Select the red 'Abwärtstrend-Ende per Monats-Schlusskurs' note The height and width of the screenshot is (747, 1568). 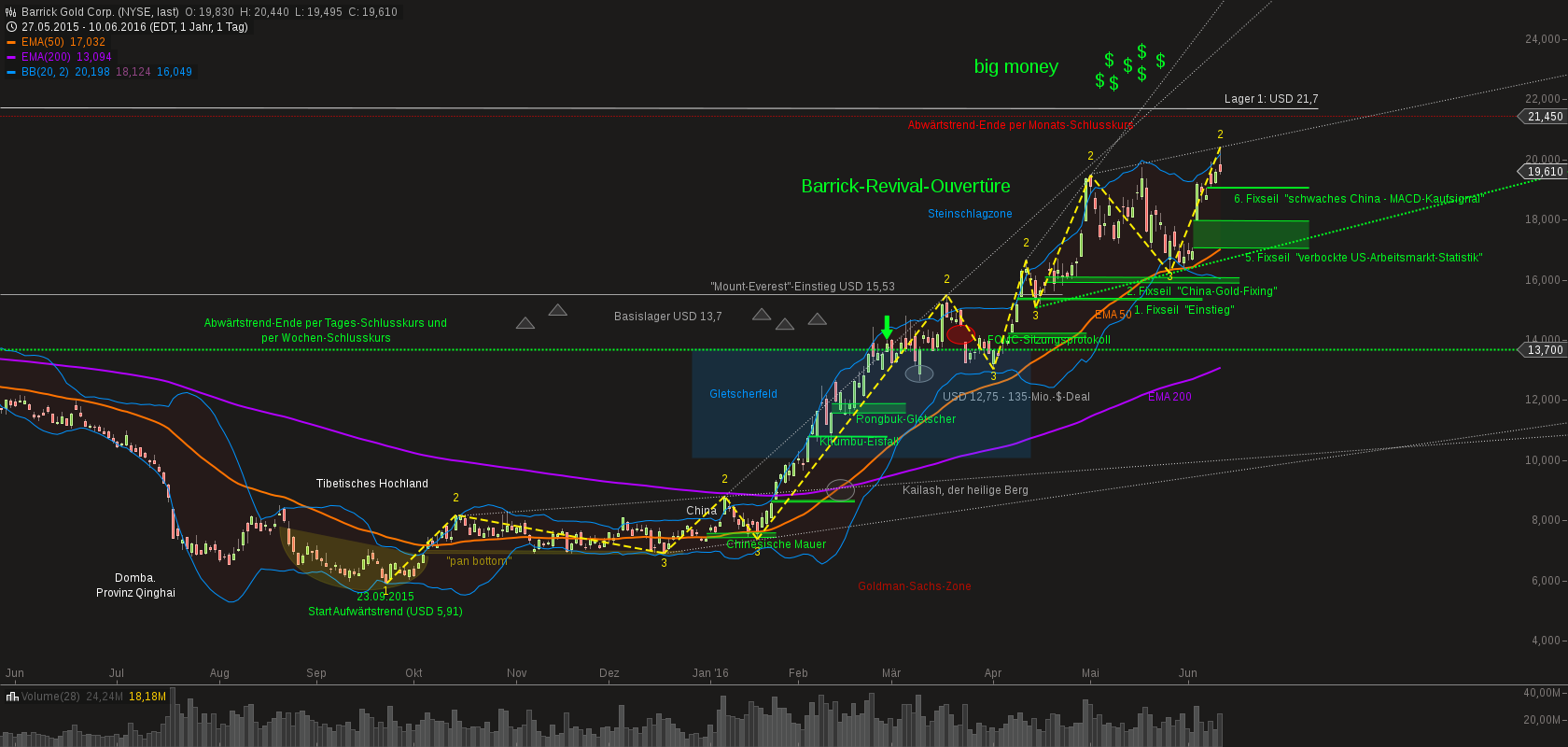coord(1020,125)
